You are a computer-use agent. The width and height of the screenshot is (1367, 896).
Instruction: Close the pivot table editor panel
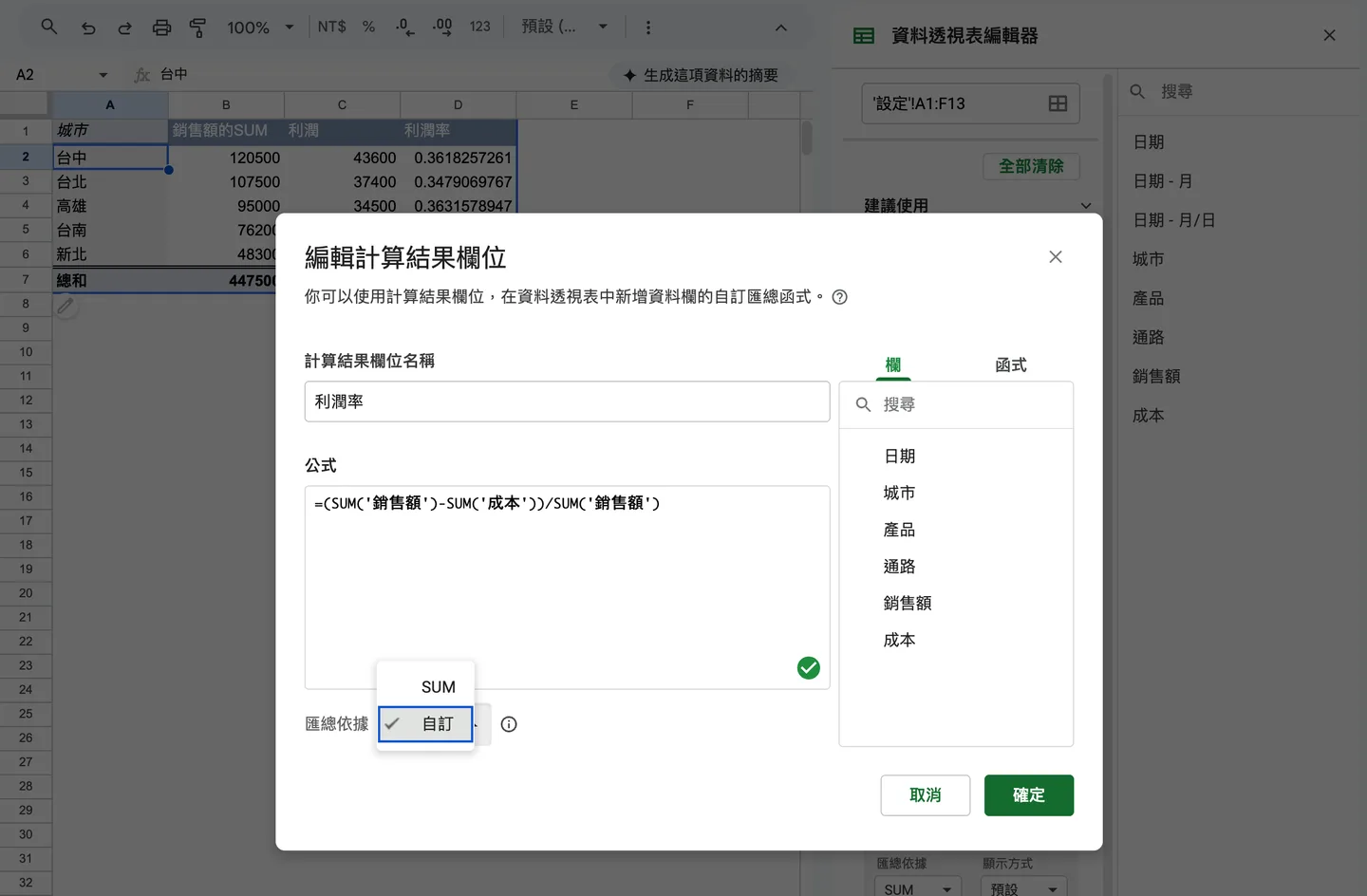coord(1329,35)
